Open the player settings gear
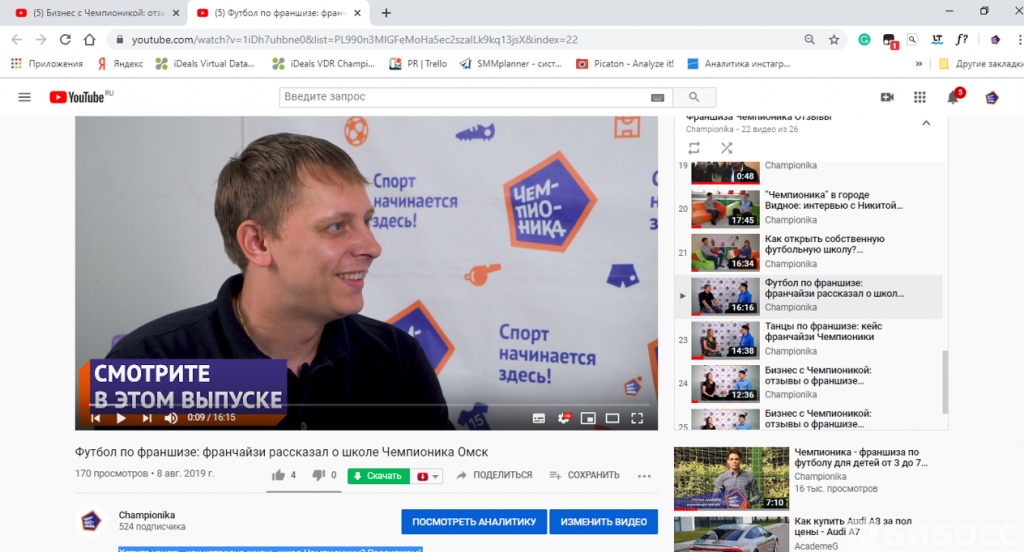1024x552 pixels. (x=564, y=418)
